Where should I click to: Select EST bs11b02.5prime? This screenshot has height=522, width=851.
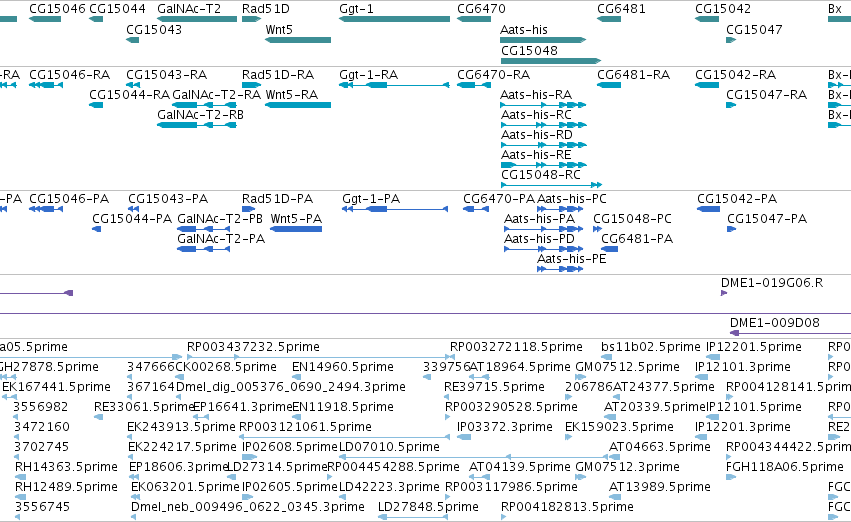pos(651,347)
